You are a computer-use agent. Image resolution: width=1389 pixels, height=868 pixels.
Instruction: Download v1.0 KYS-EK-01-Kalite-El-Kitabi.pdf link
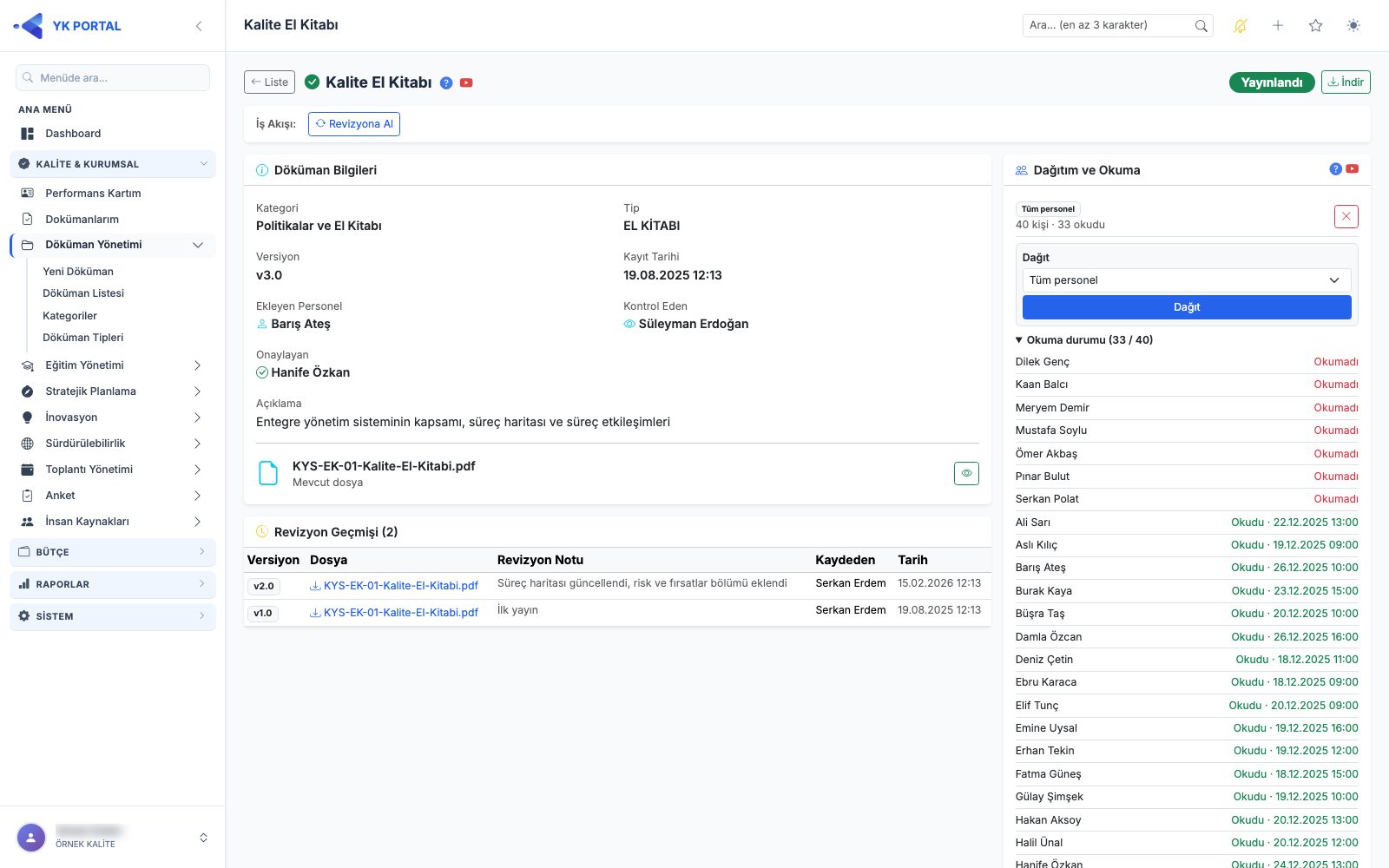(394, 613)
